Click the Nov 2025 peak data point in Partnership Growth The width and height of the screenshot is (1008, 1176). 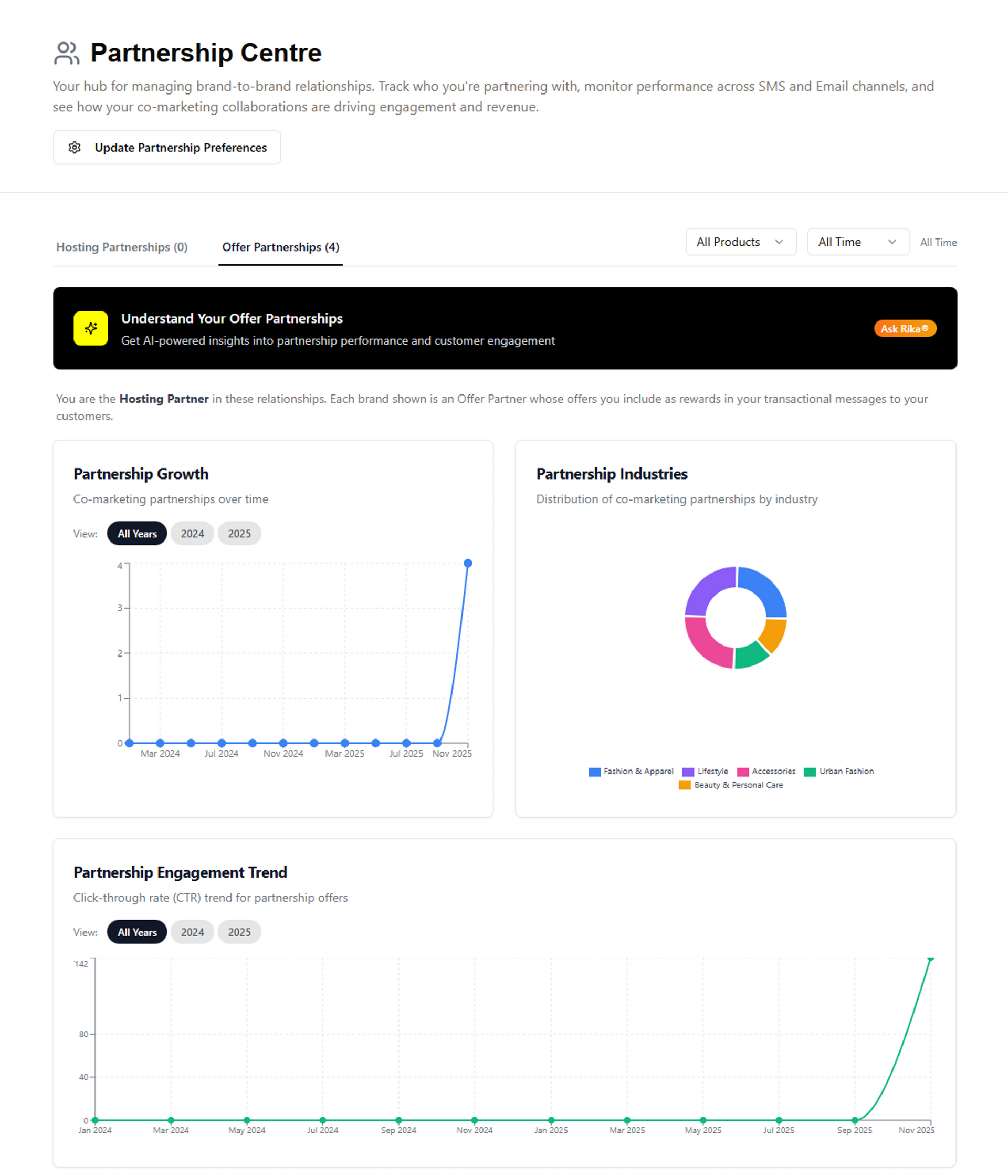click(x=468, y=563)
